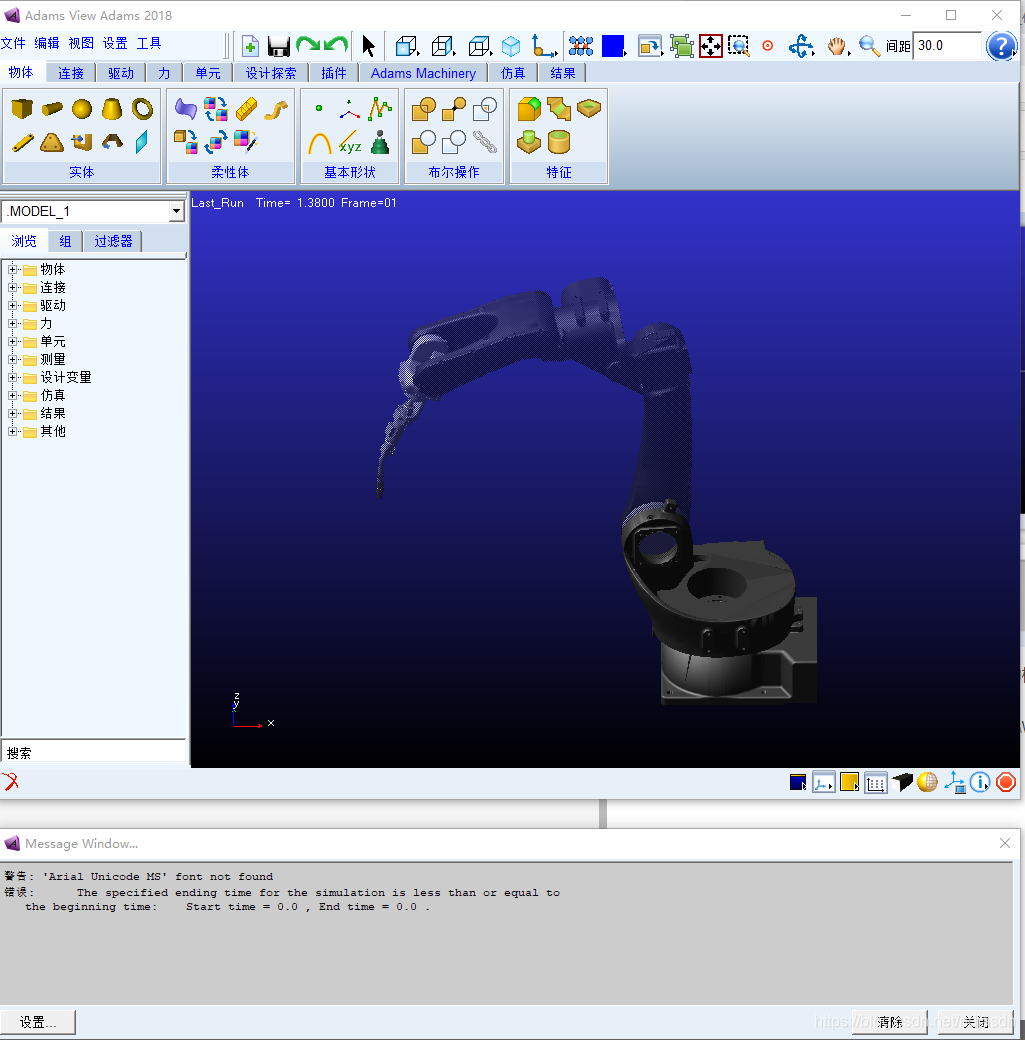Expand the 物体 folder in tree
The width and height of the screenshot is (1025, 1040).
[14, 270]
